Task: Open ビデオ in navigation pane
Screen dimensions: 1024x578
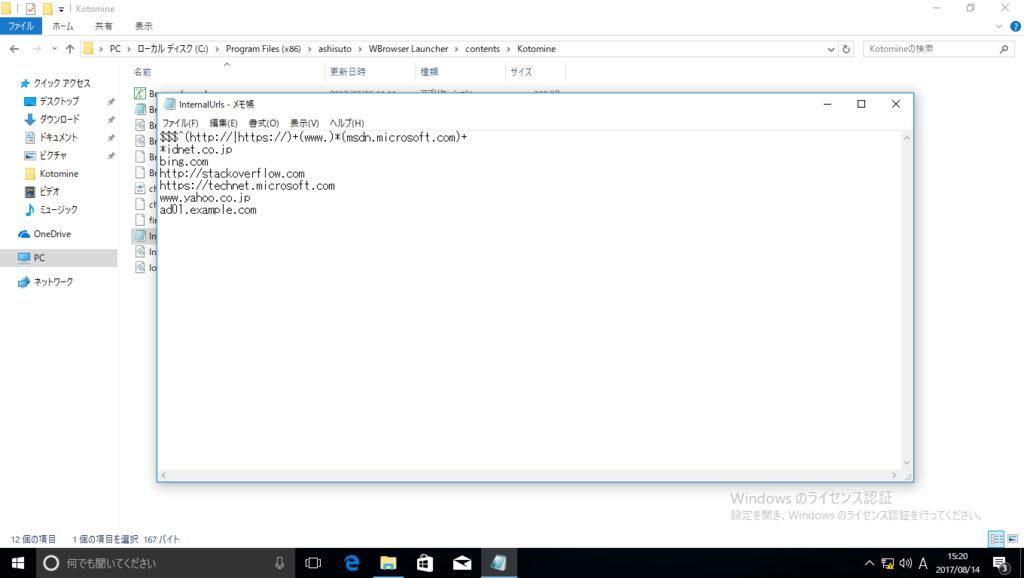Action: [49, 191]
